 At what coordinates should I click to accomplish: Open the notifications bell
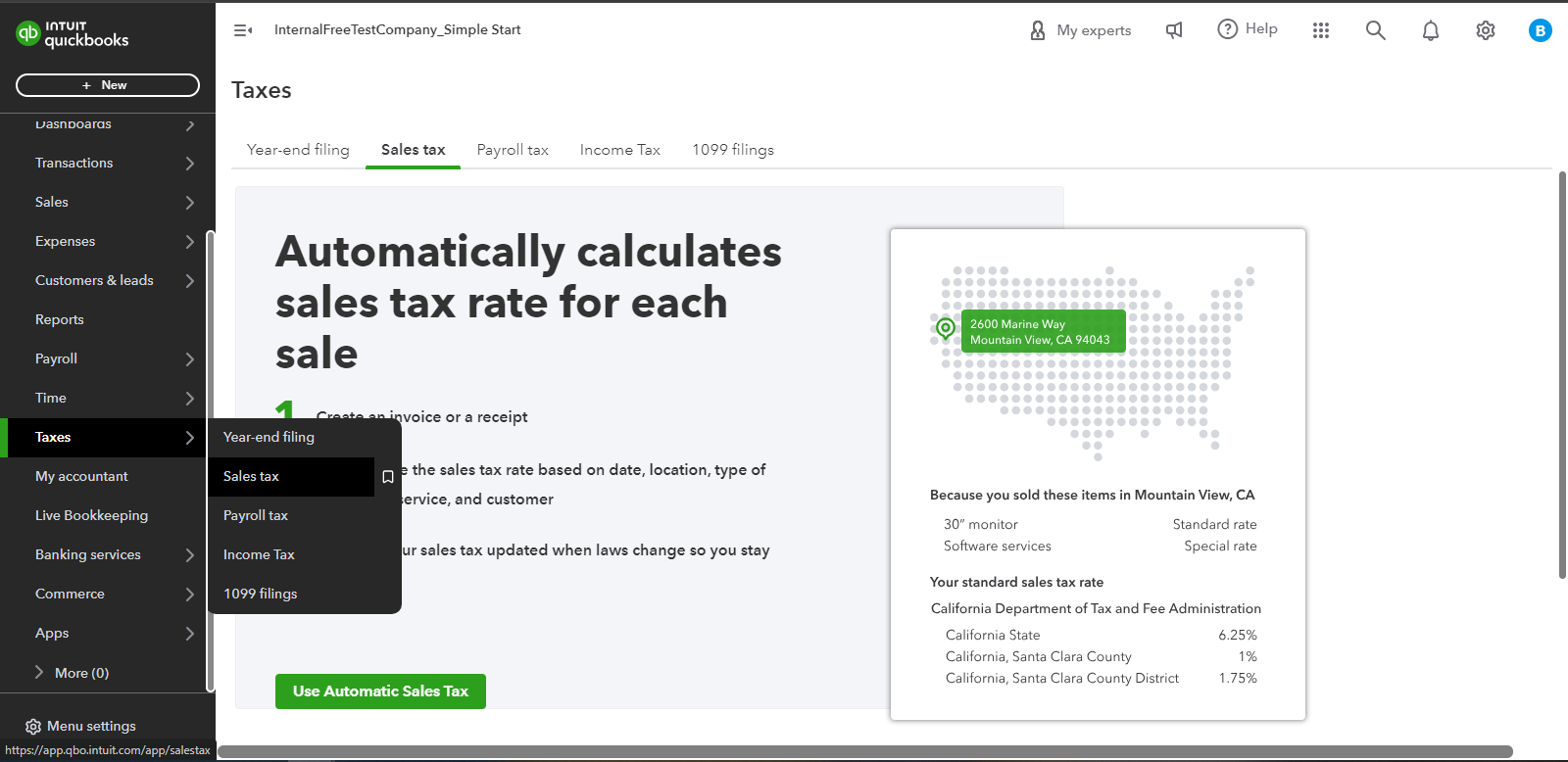1431,30
